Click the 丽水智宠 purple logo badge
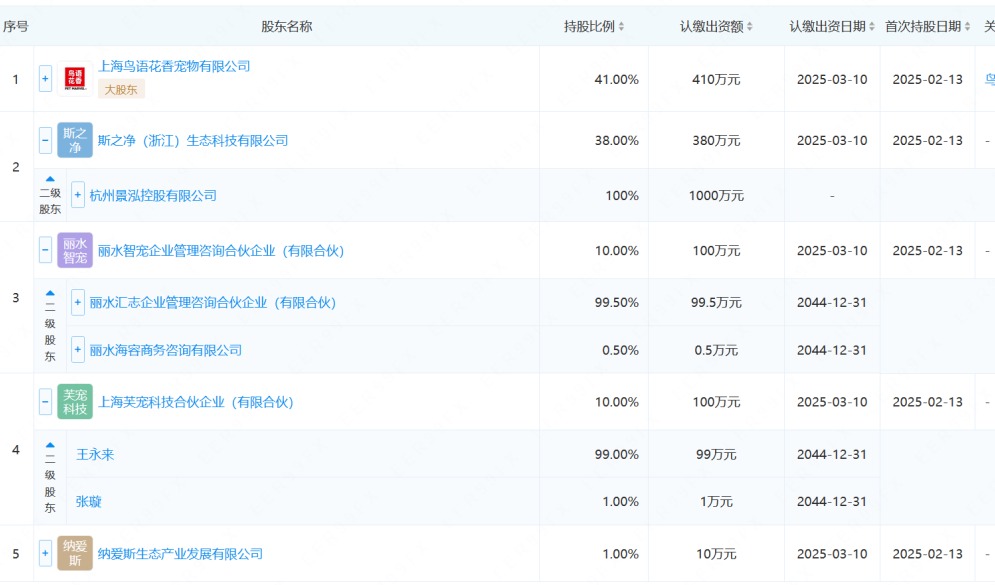Image resolution: width=995 pixels, height=585 pixels. click(x=75, y=251)
